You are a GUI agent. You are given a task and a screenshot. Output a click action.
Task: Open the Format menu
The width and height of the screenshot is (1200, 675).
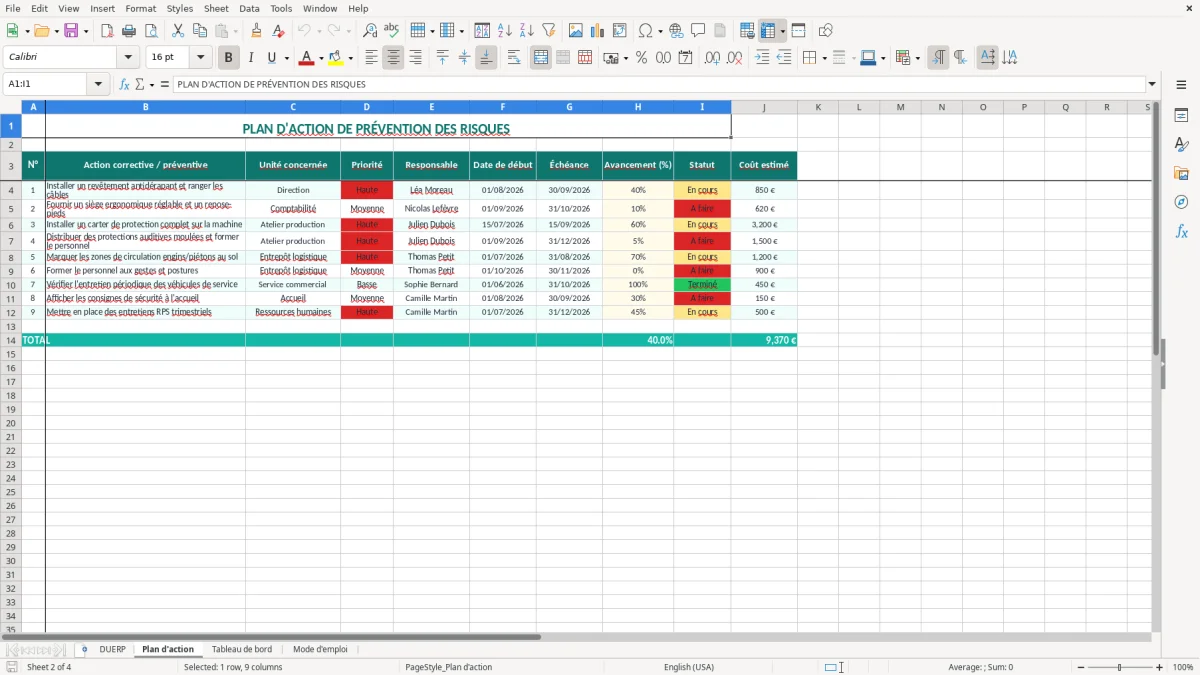(x=140, y=8)
